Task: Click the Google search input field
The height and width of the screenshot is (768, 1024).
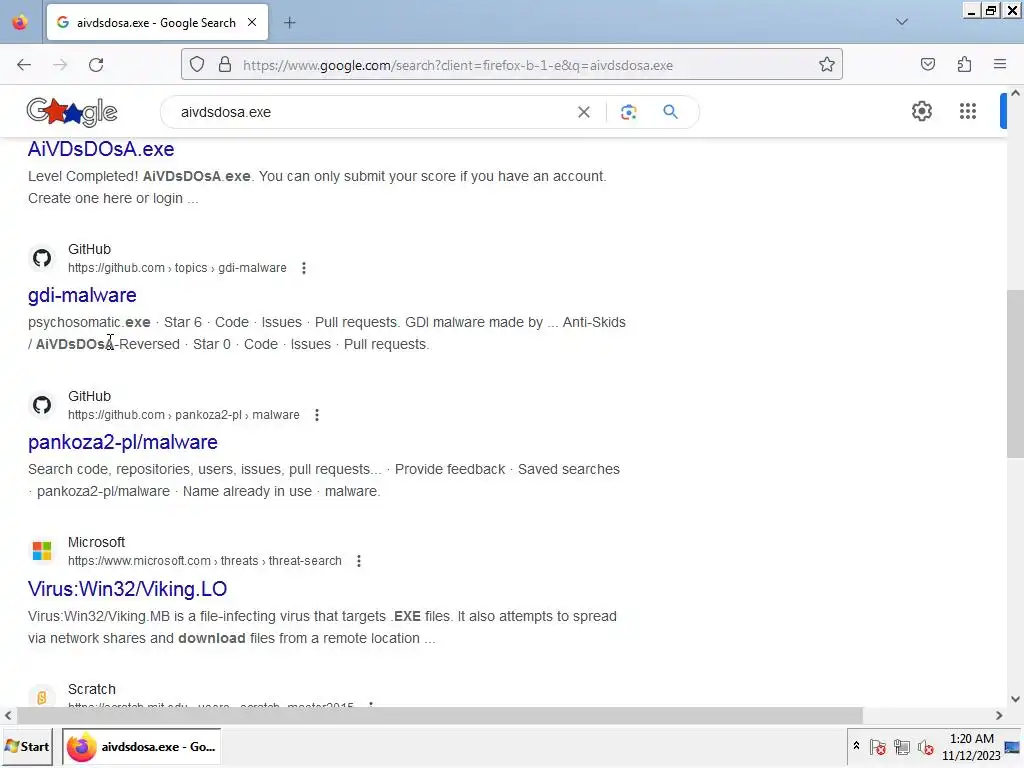Action: (x=372, y=112)
